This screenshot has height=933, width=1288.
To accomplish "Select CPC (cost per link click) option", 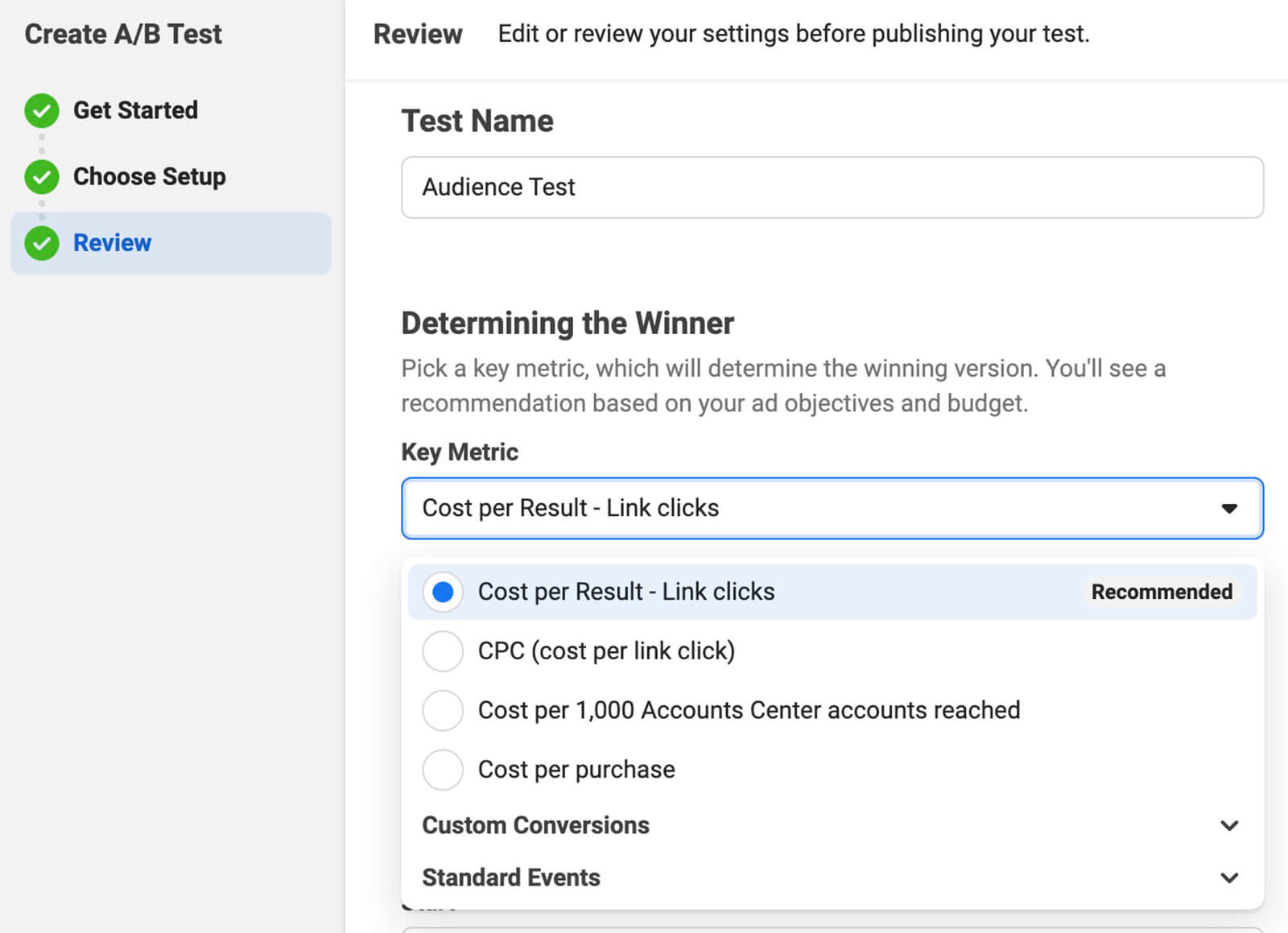I will [x=443, y=651].
